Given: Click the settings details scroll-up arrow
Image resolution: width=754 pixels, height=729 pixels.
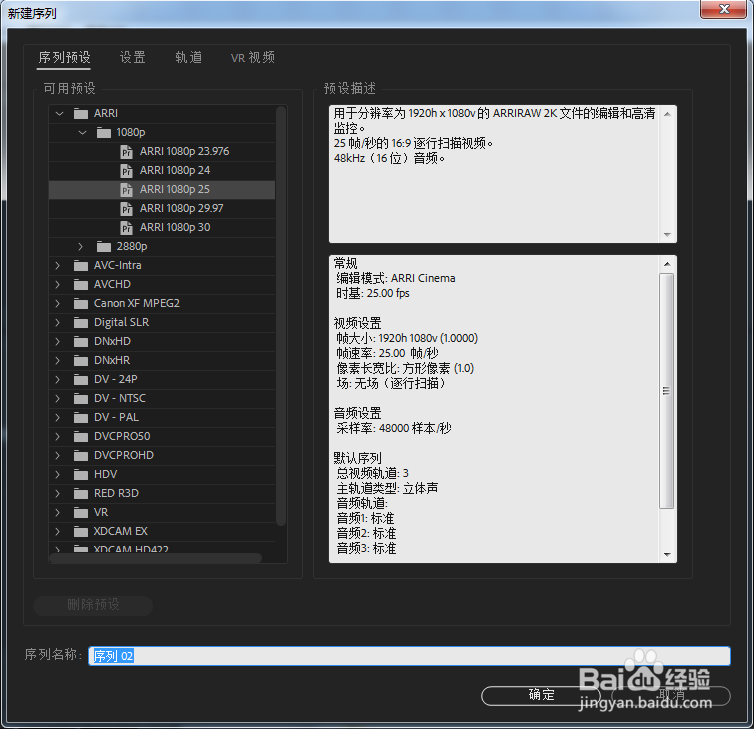Looking at the screenshot, I should pos(667,264).
